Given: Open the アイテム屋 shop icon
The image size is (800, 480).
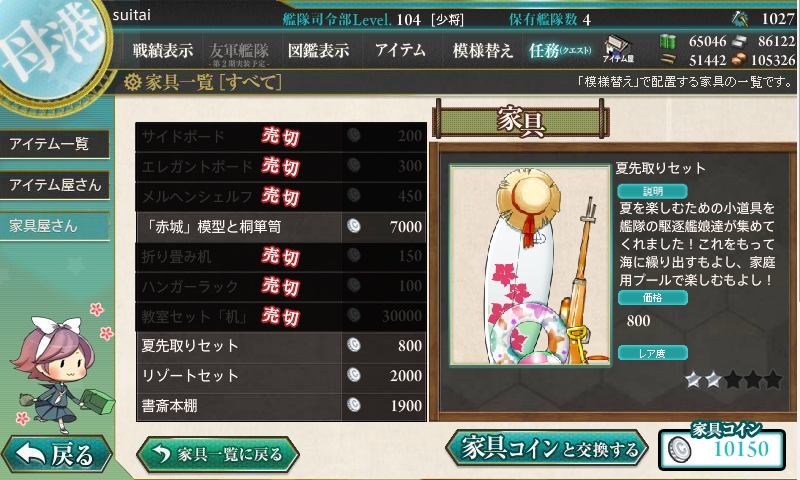Looking at the screenshot, I should [618, 49].
